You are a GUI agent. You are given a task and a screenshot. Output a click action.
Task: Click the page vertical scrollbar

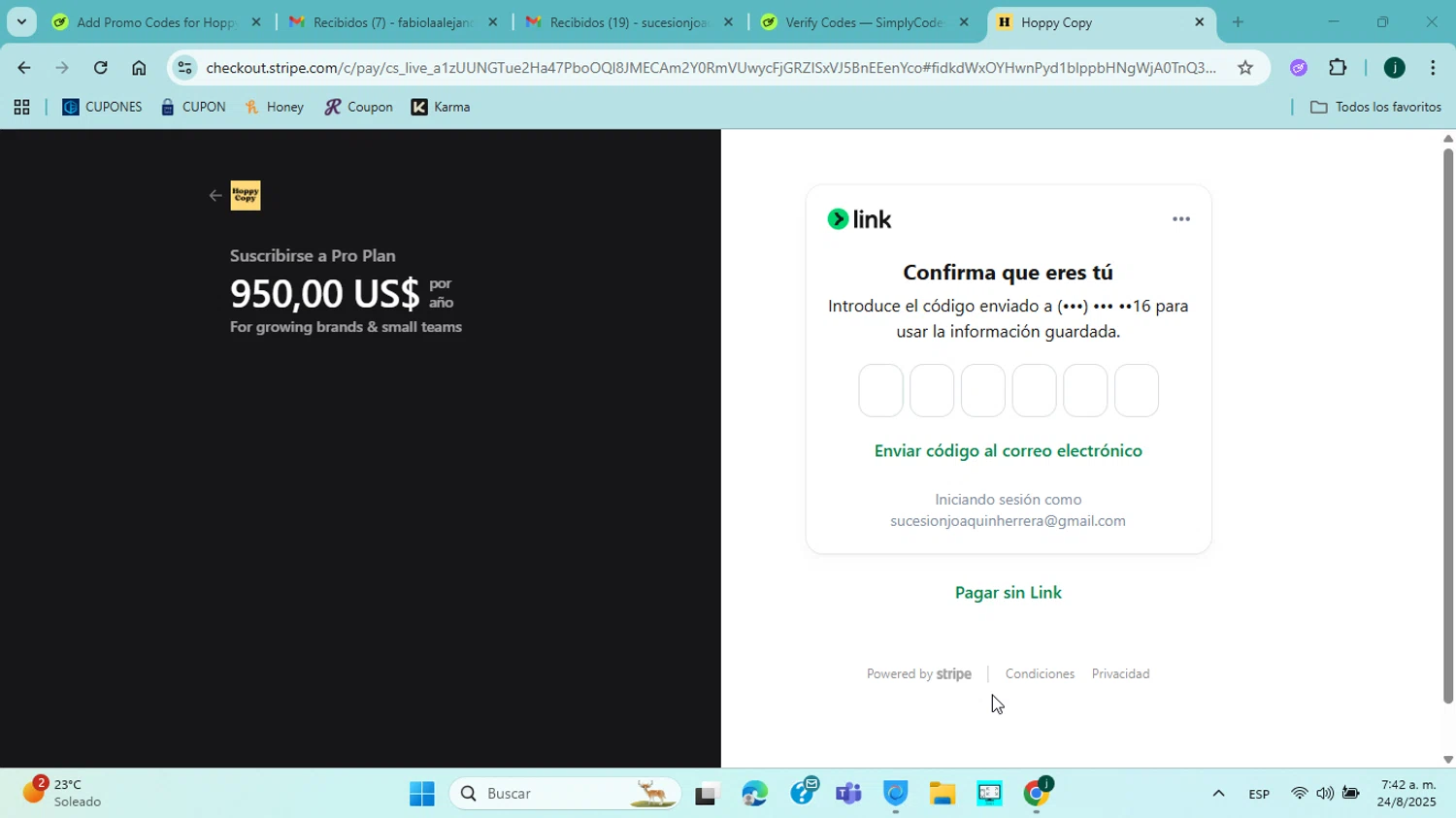click(1448, 425)
